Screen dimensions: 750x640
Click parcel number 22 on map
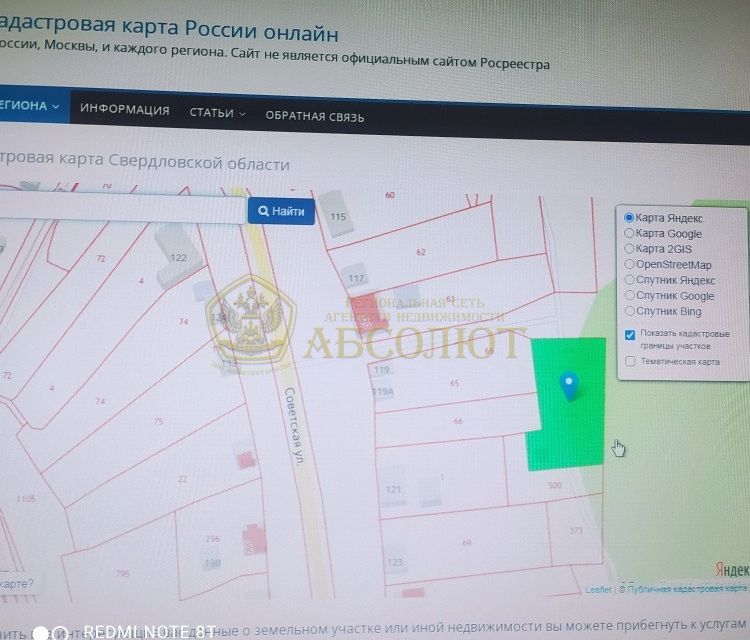tap(182, 478)
